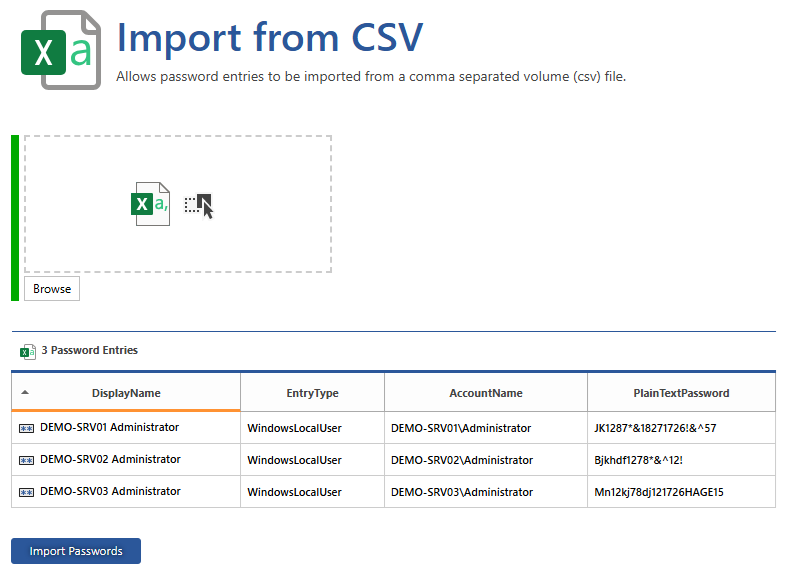Click the Mn12kj78dj121726HAGE15 password cell
786x577 pixels.
[x=658, y=492]
